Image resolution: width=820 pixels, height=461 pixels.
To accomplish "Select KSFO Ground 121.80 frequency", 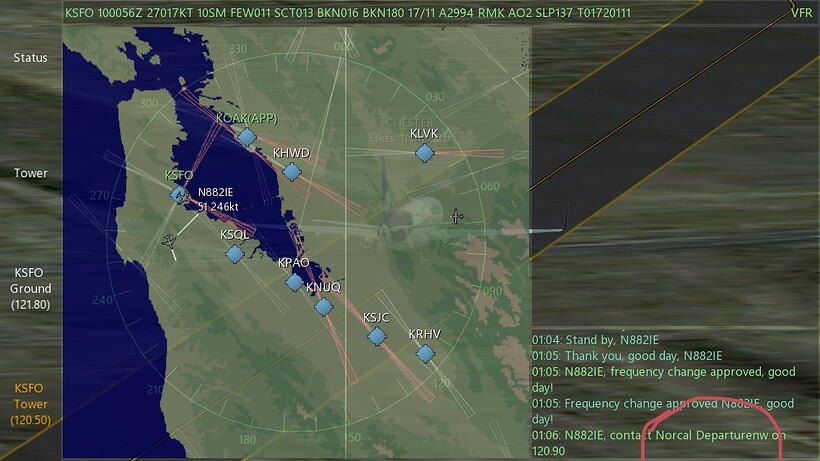I will pyautogui.click(x=30, y=289).
